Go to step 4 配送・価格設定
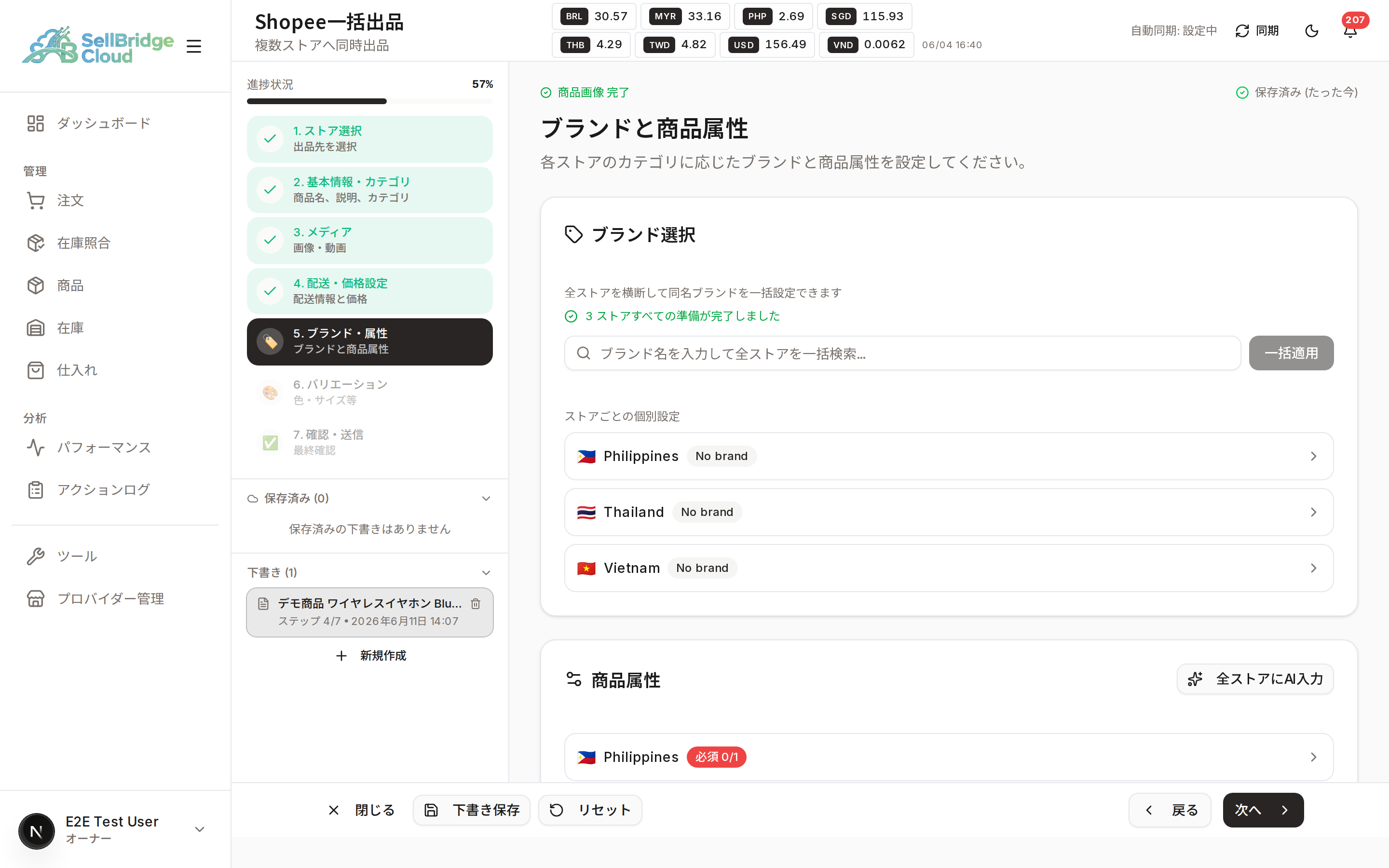1389x868 pixels. click(x=369, y=291)
